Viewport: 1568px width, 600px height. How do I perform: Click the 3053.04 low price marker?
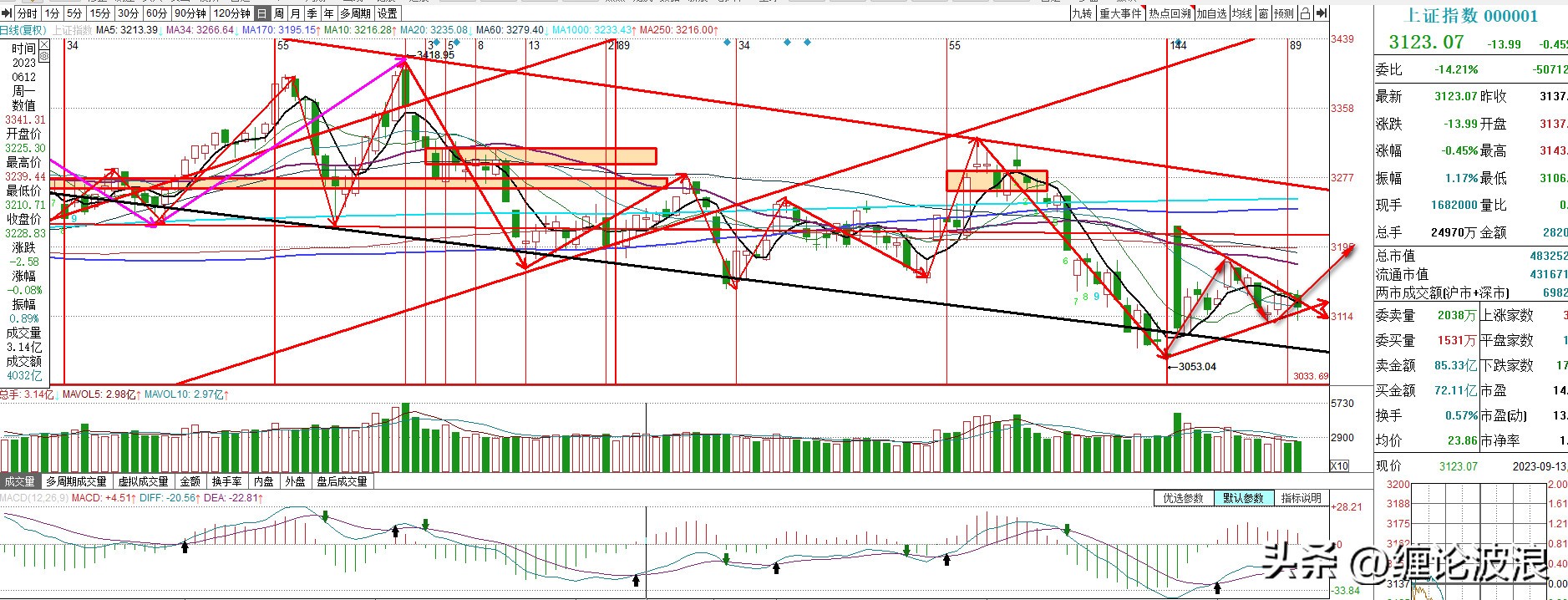1197,367
